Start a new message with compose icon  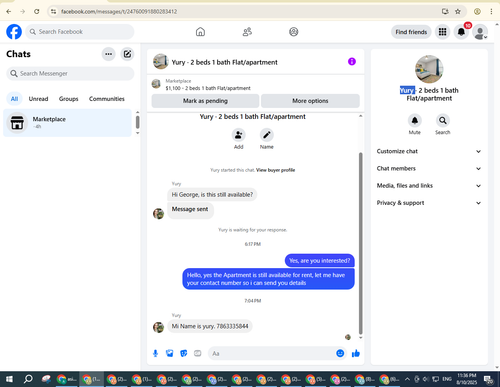[127, 54]
